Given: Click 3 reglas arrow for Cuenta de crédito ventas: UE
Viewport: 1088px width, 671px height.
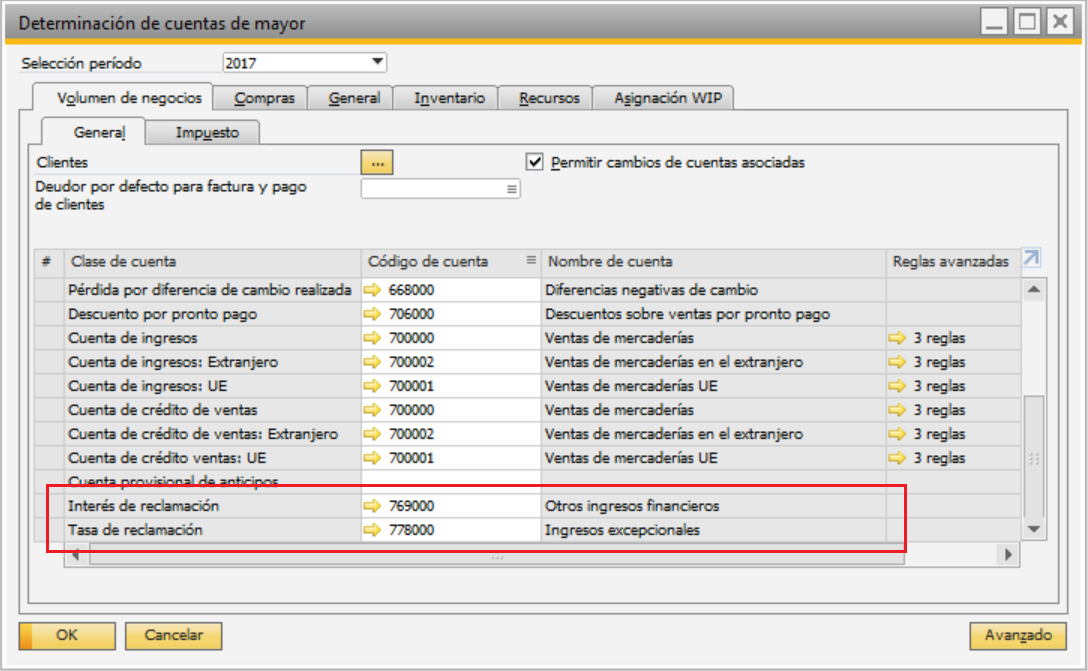Looking at the screenshot, I should click(898, 458).
